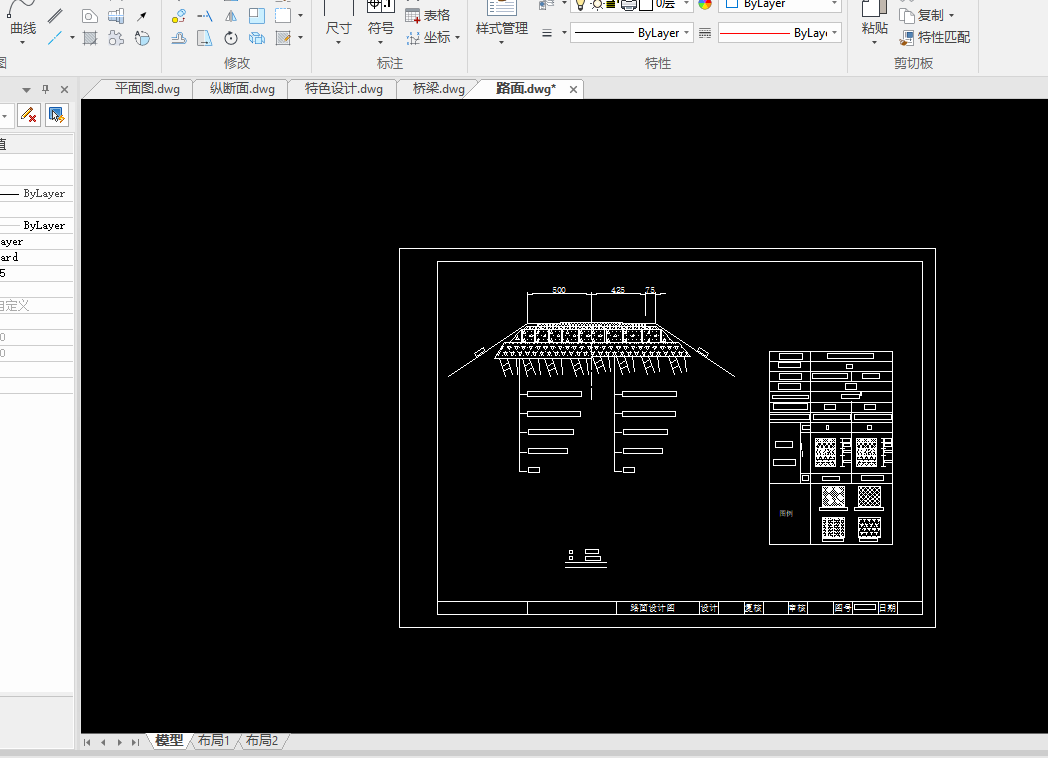Screen dimensions: 1048x758
Task: Expand the construction line tool dropdown arrow
Action: tap(72, 38)
